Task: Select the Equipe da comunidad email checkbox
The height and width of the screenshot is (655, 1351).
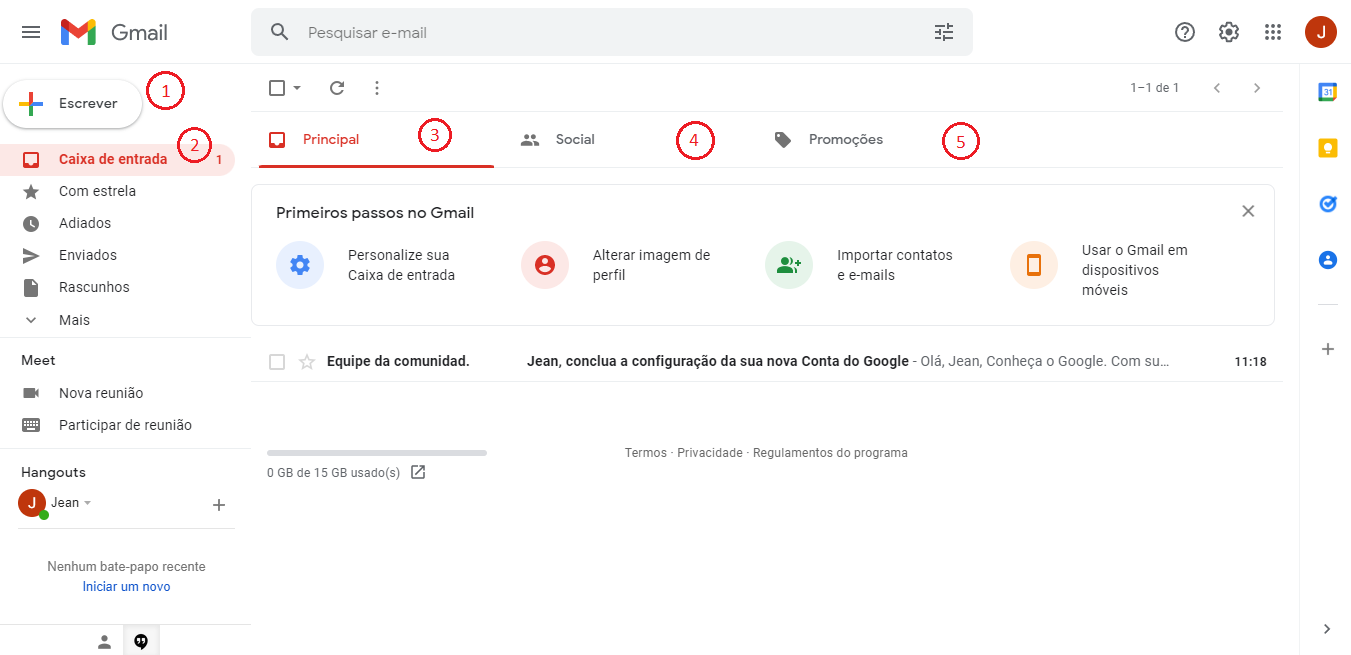Action: click(x=277, y=361)
